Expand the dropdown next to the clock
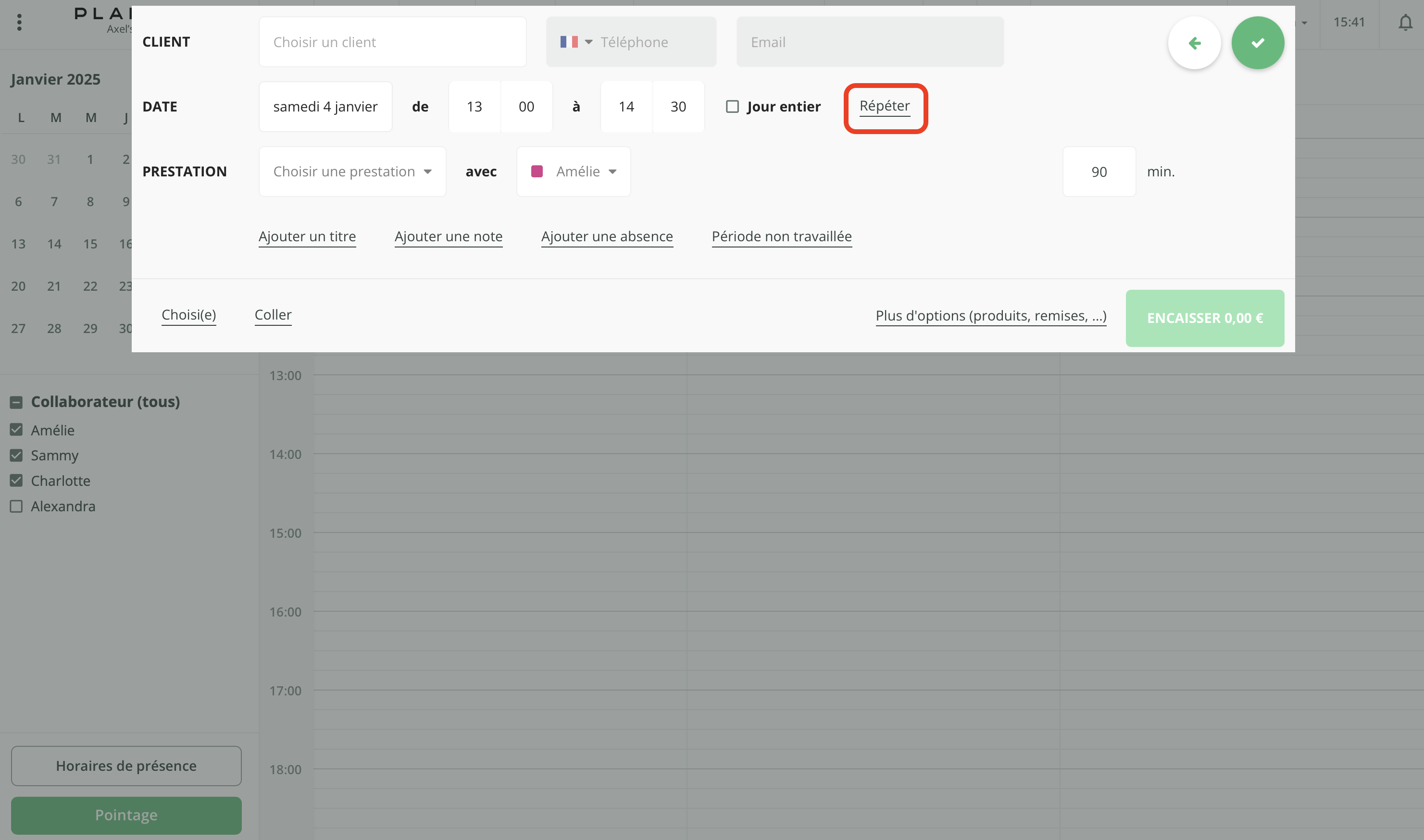Viewport: 1424px width, 840px height. click(x=1303, y=23)
